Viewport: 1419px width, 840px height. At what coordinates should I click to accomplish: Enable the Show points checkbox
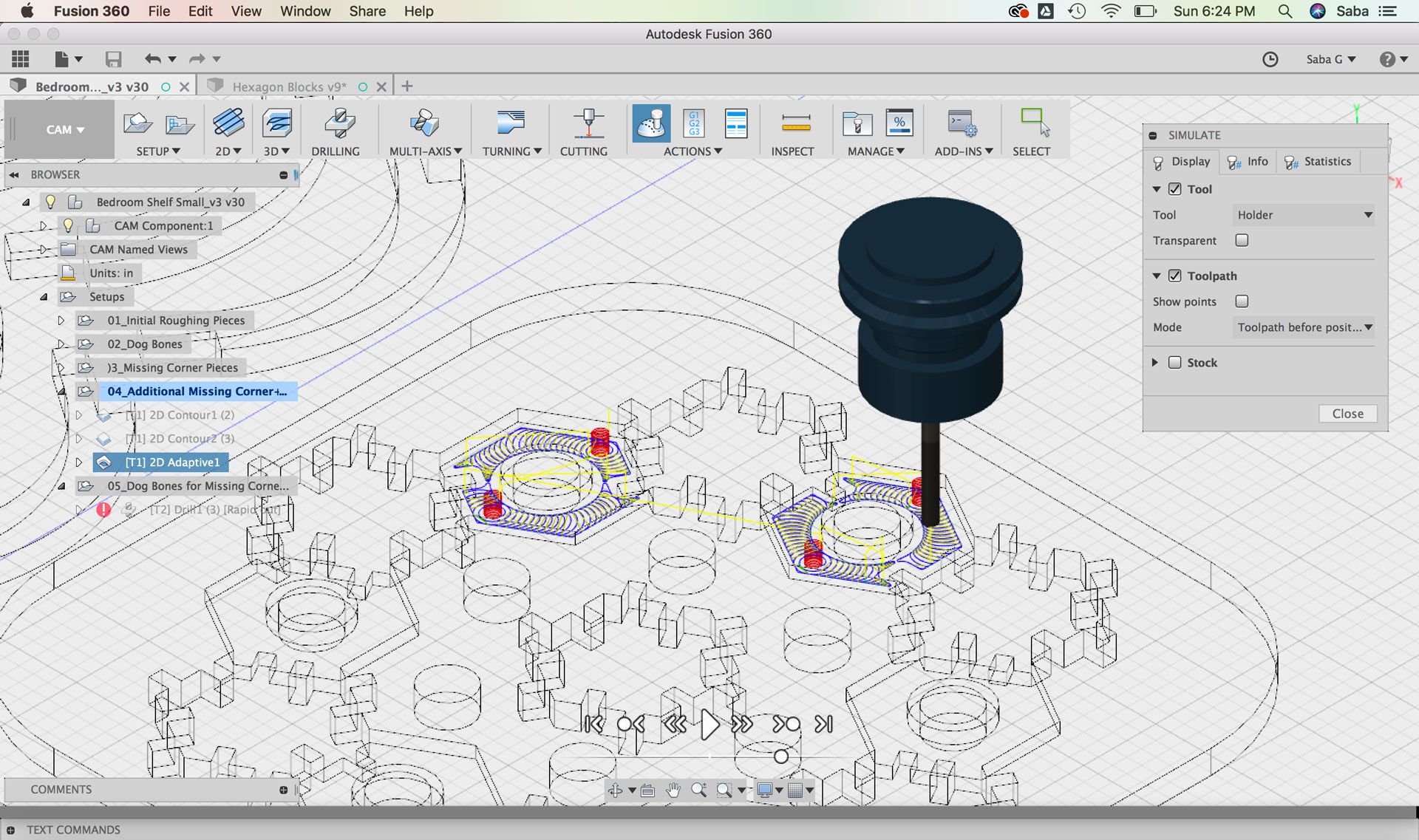(x=1242, y=301)
